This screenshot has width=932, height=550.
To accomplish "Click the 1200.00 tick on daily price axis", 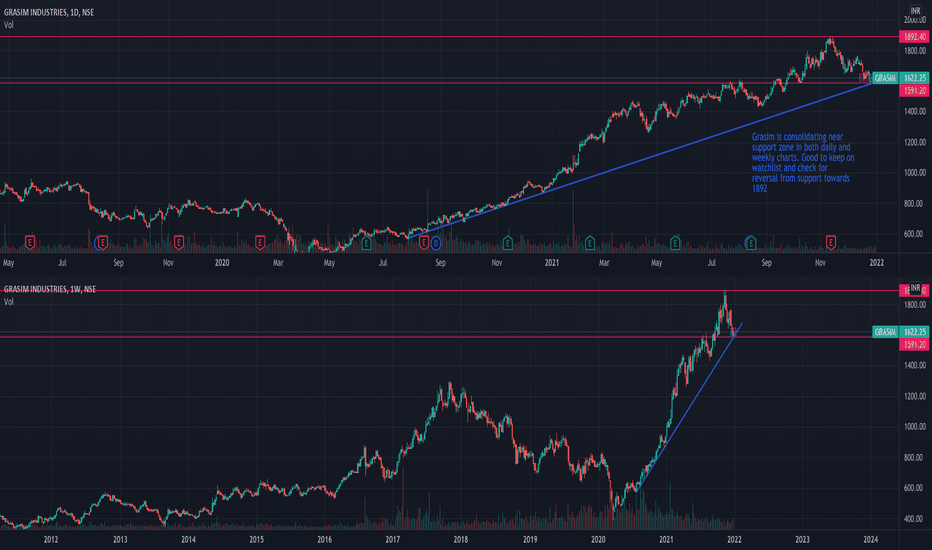I will point(915,142).
